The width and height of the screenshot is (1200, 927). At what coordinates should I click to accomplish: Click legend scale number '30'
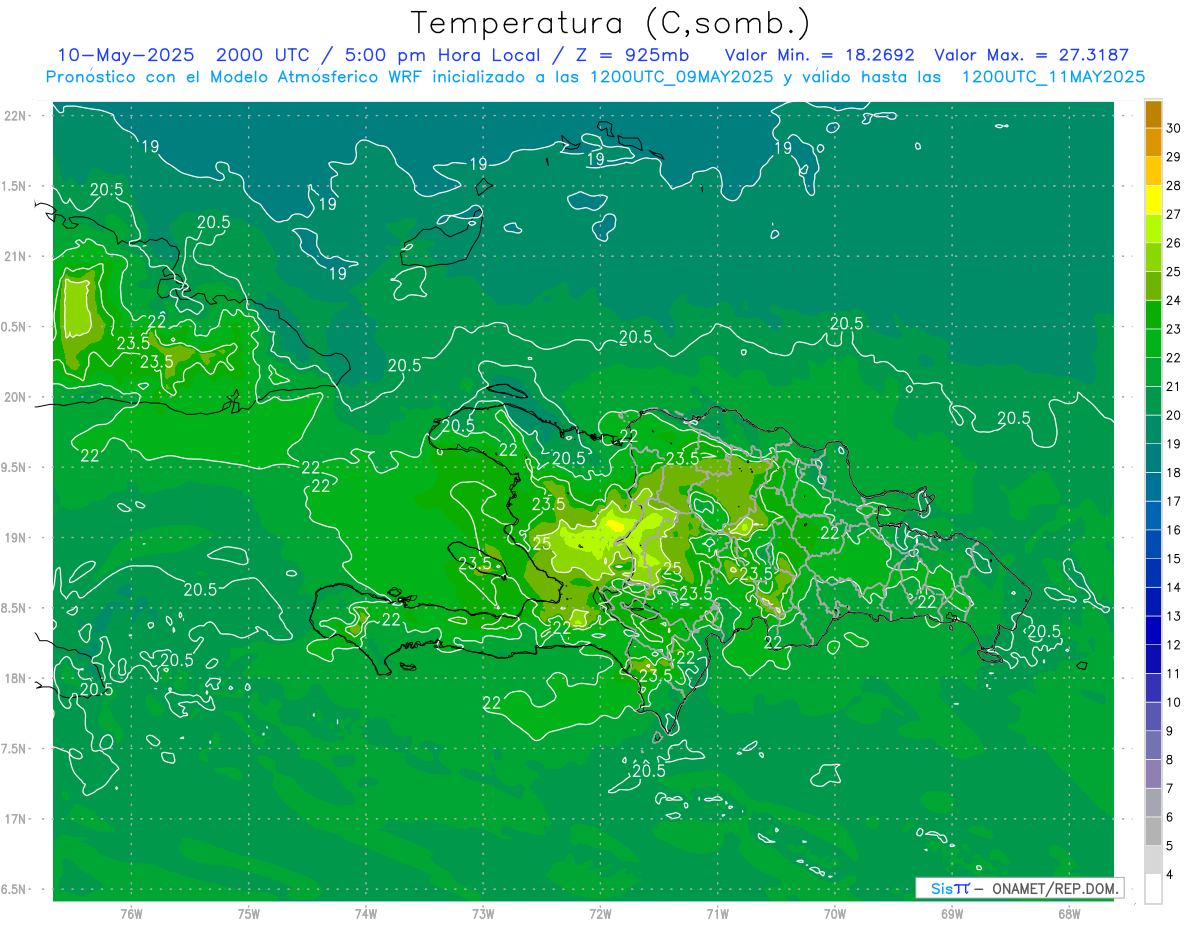1174,128
